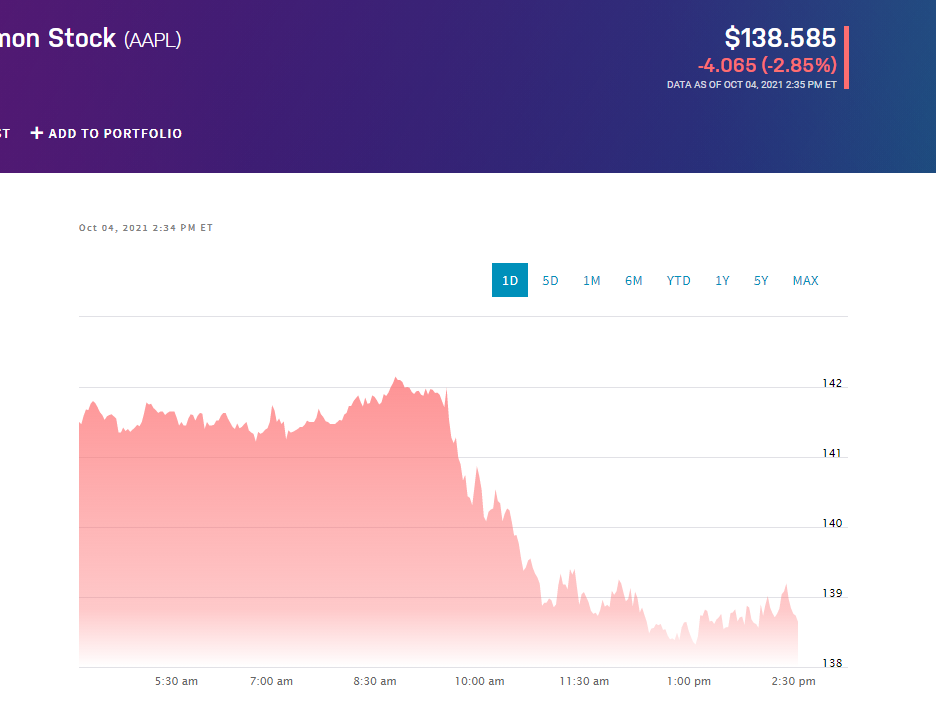Click the (AAPL) ticker symbol in the header
The image size is (936, 728).
152,40
